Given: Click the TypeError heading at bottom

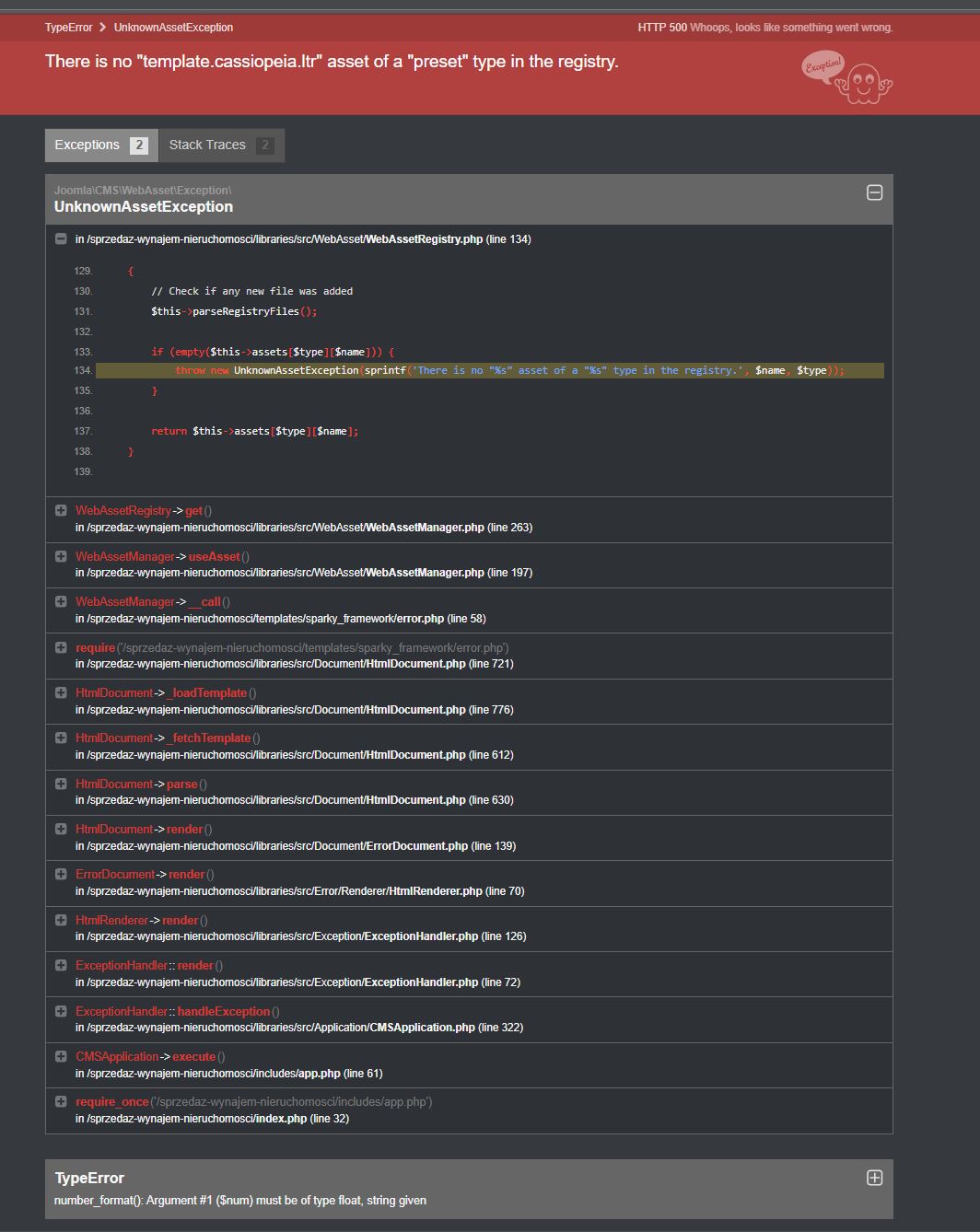Looking at the screenshot, I should 89,1178.
